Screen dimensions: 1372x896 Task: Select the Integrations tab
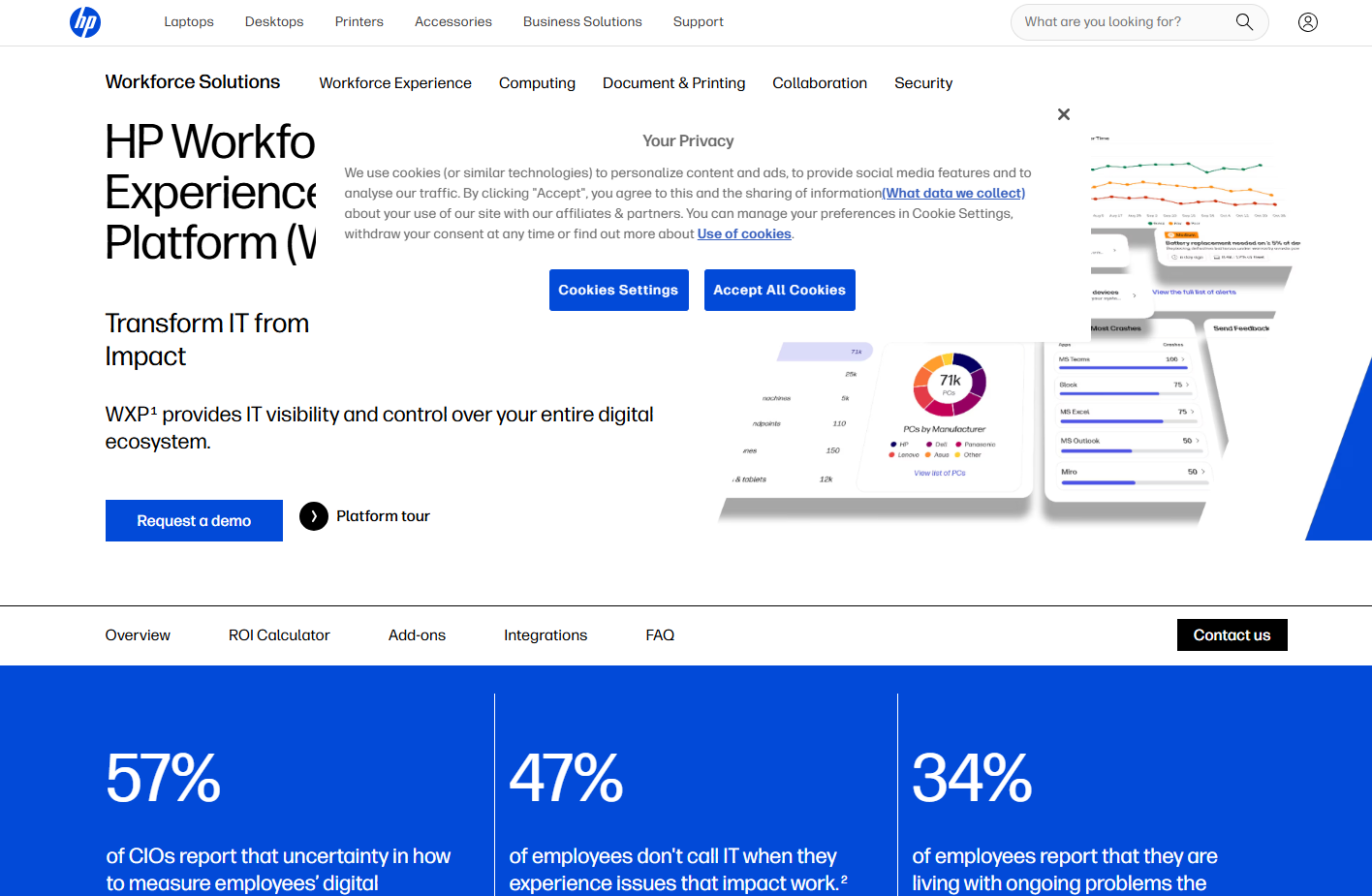tap(546, 635)
